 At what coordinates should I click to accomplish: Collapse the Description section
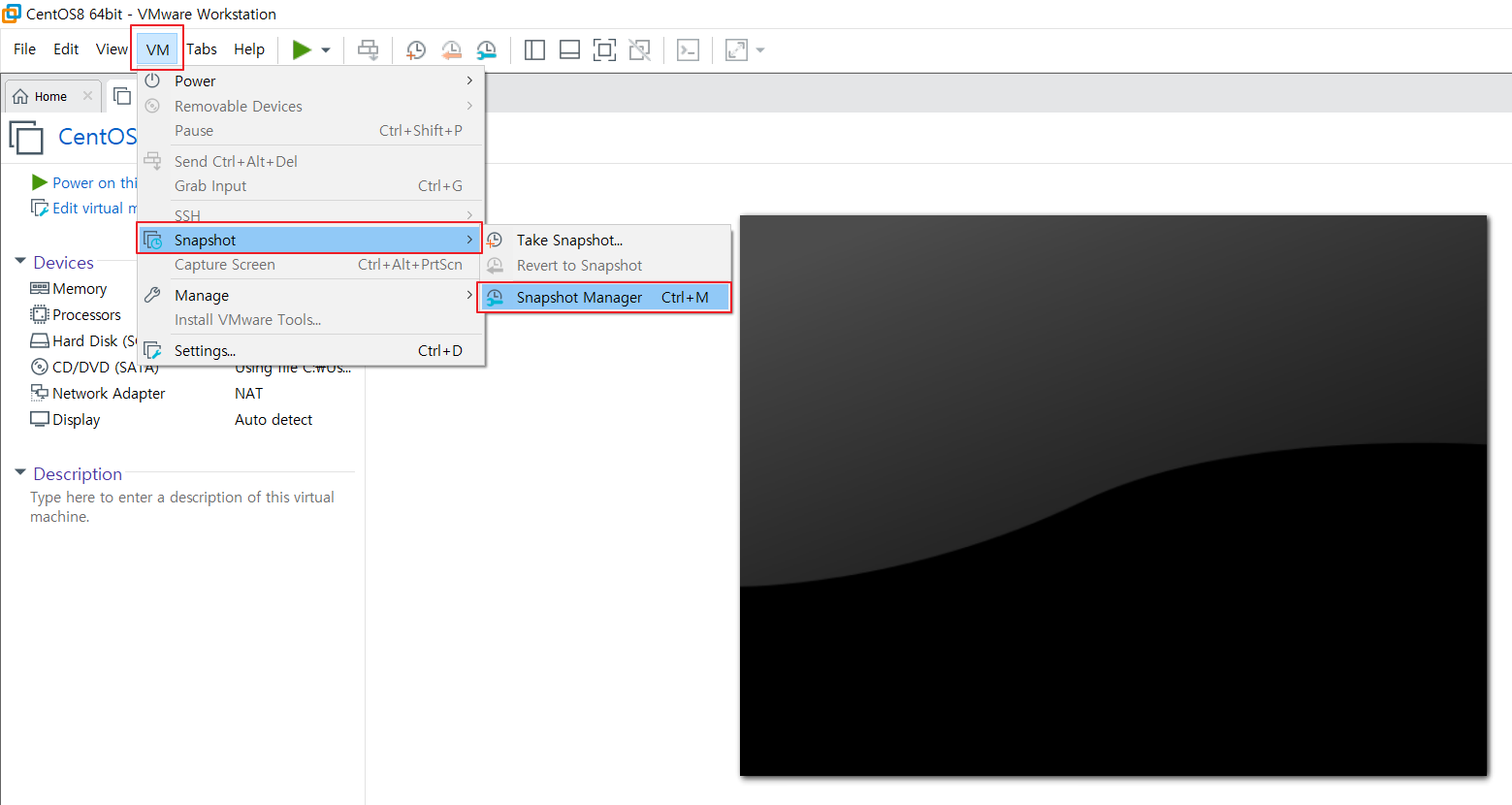coord(20,473)
